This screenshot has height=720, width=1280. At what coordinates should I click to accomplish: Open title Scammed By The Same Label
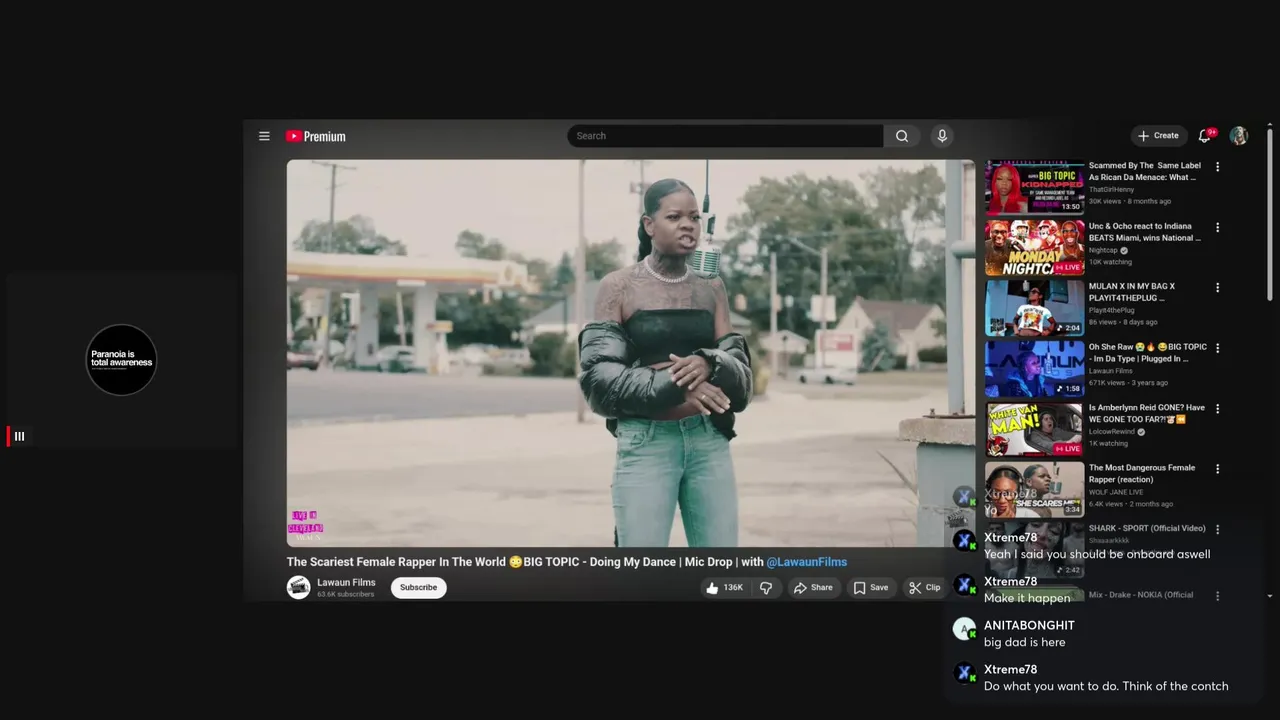coord(1145,172)
